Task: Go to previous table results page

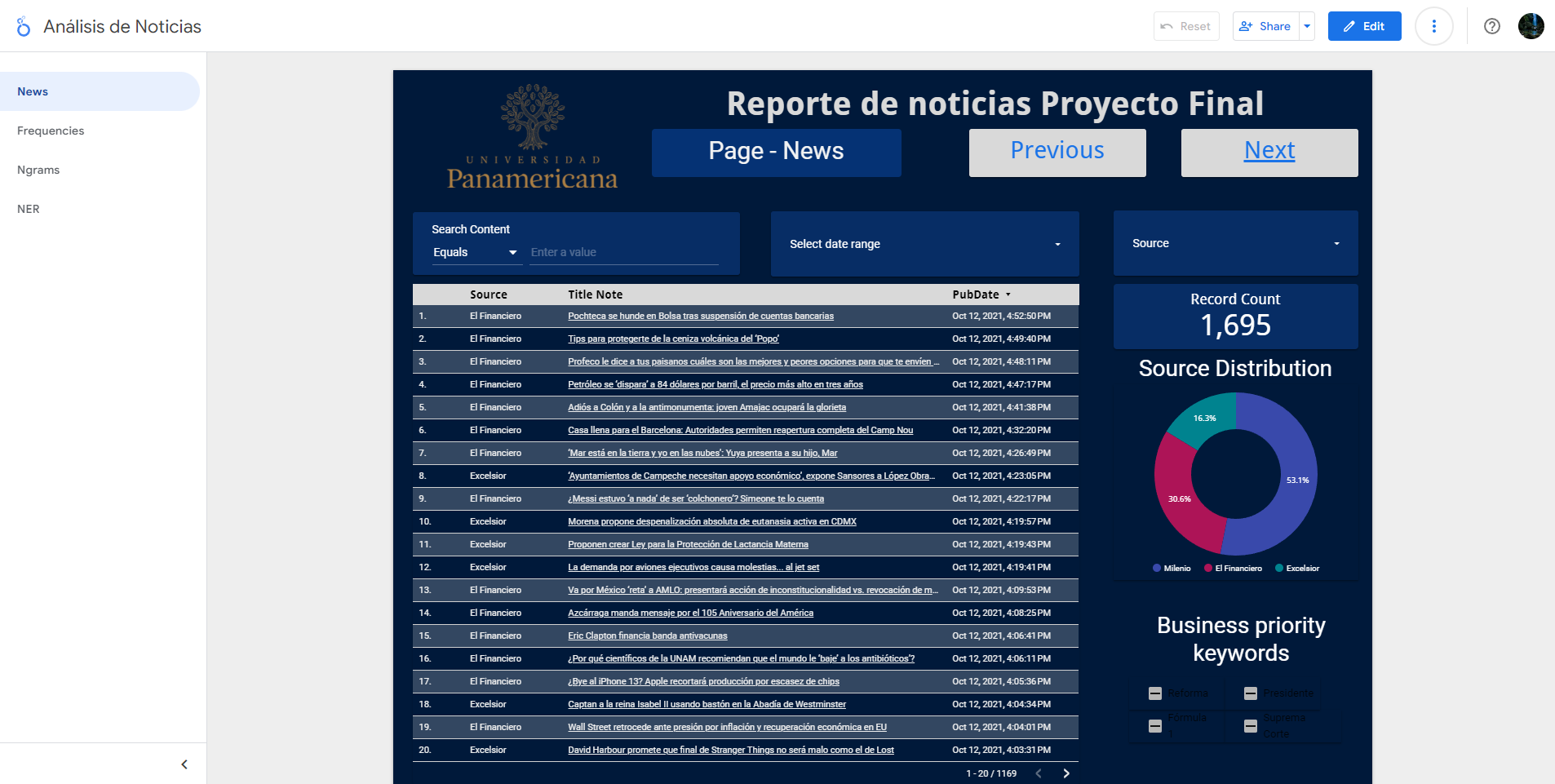Action: point(1039,773)
